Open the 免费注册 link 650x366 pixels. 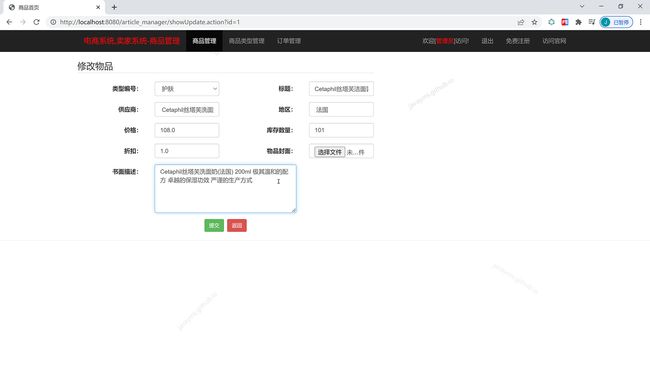(x=517, y=41)
